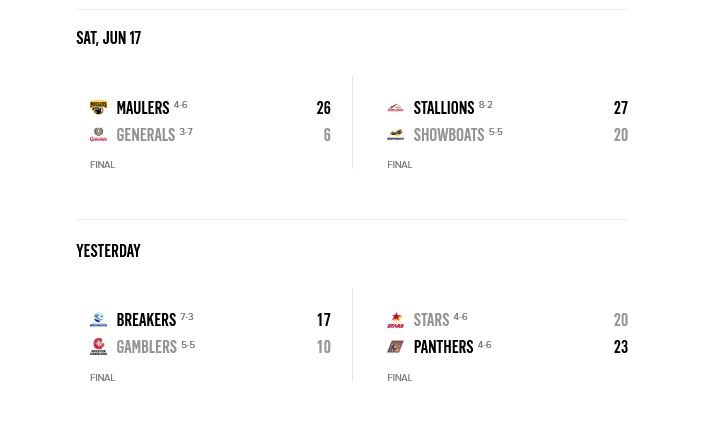The width and height of the screenshot is (725, 428).
Task: Open the Panthers team name link
Action: tap(443, 347)
